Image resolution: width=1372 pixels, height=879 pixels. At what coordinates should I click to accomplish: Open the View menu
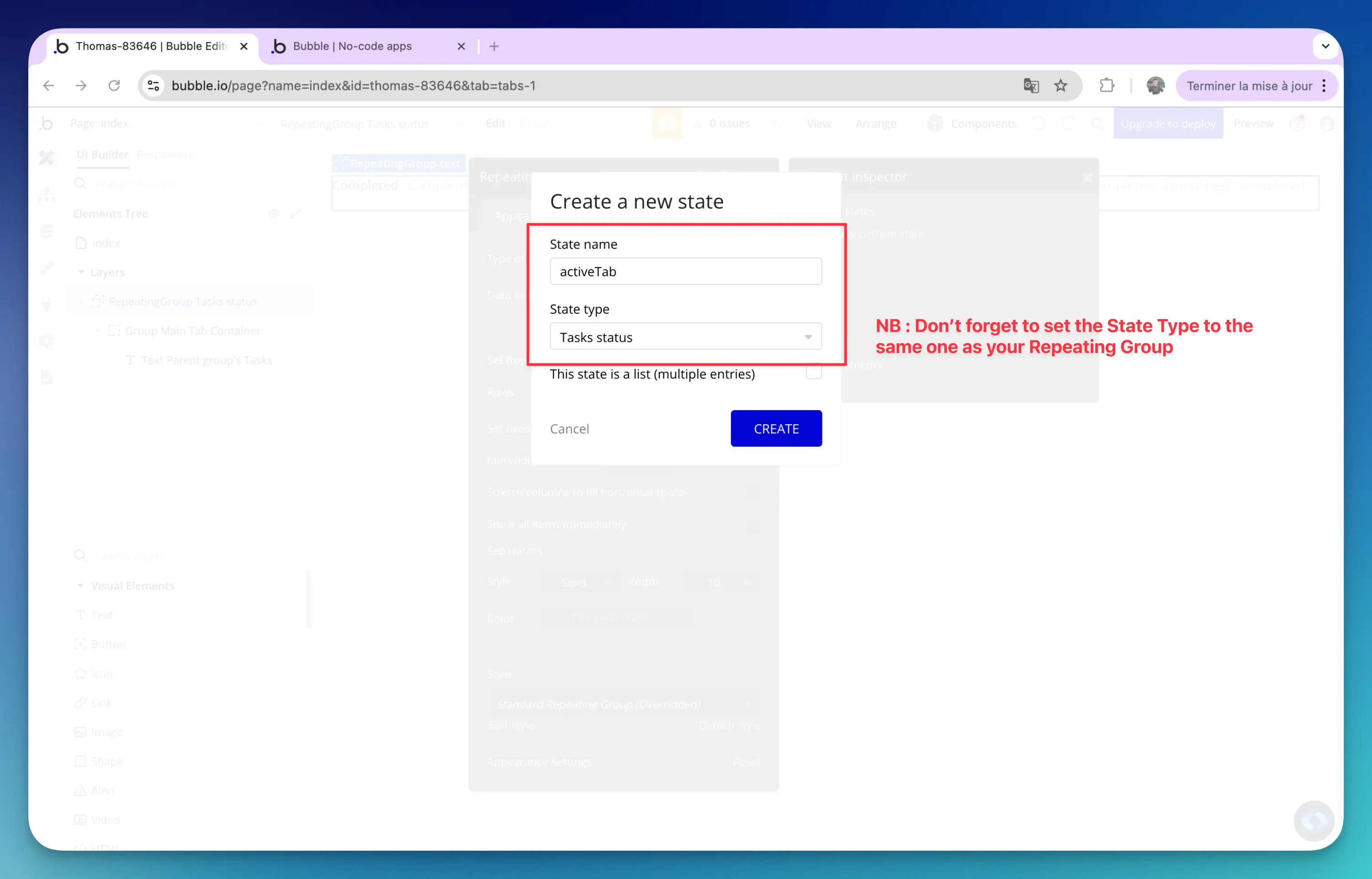[819, 124]
